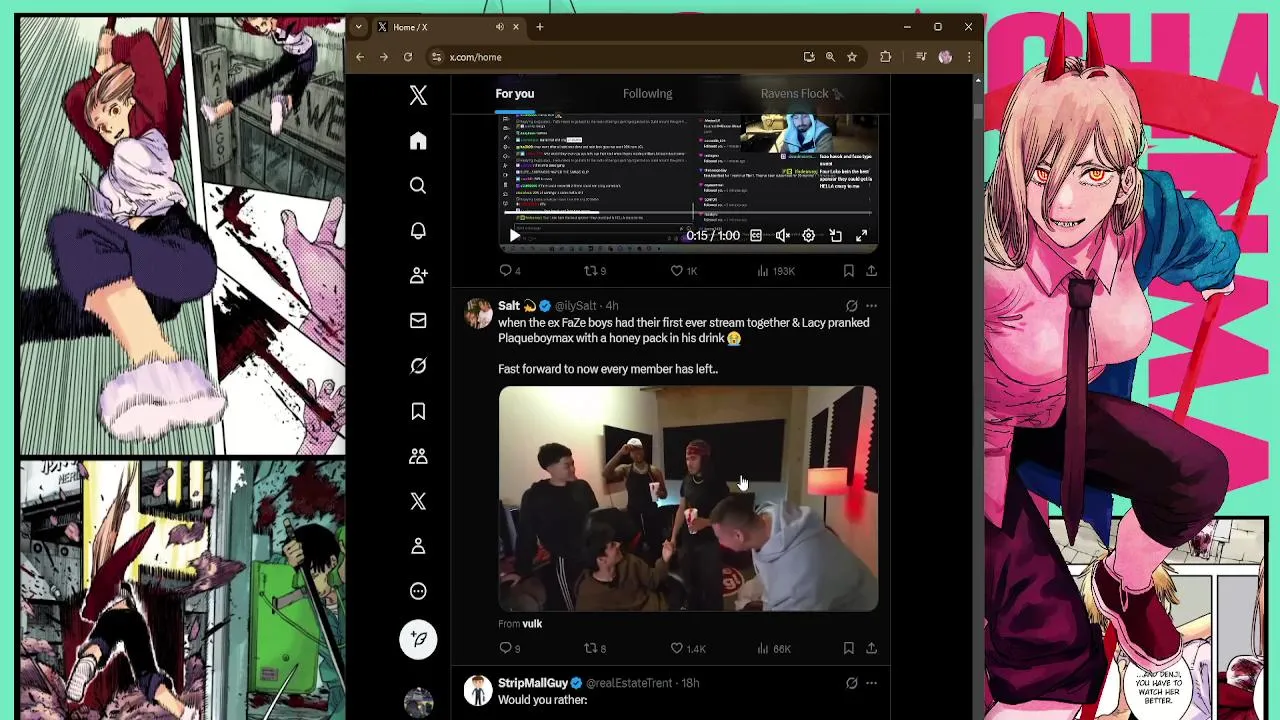Expand the tab search chevron
The height and width of the screenshot is (720, 1280).
click(x=358, y=27)
